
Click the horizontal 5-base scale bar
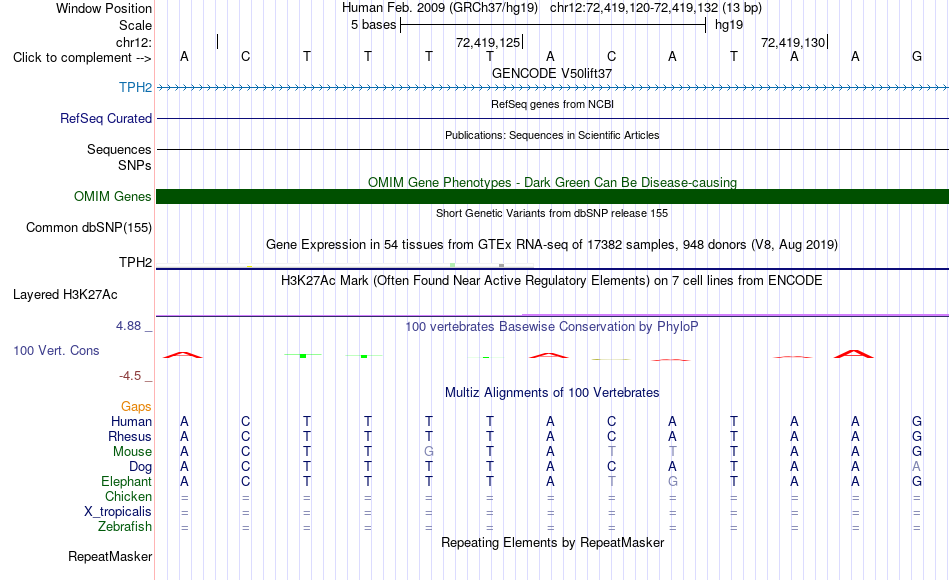pyautogui.click(x=553, y=25)
